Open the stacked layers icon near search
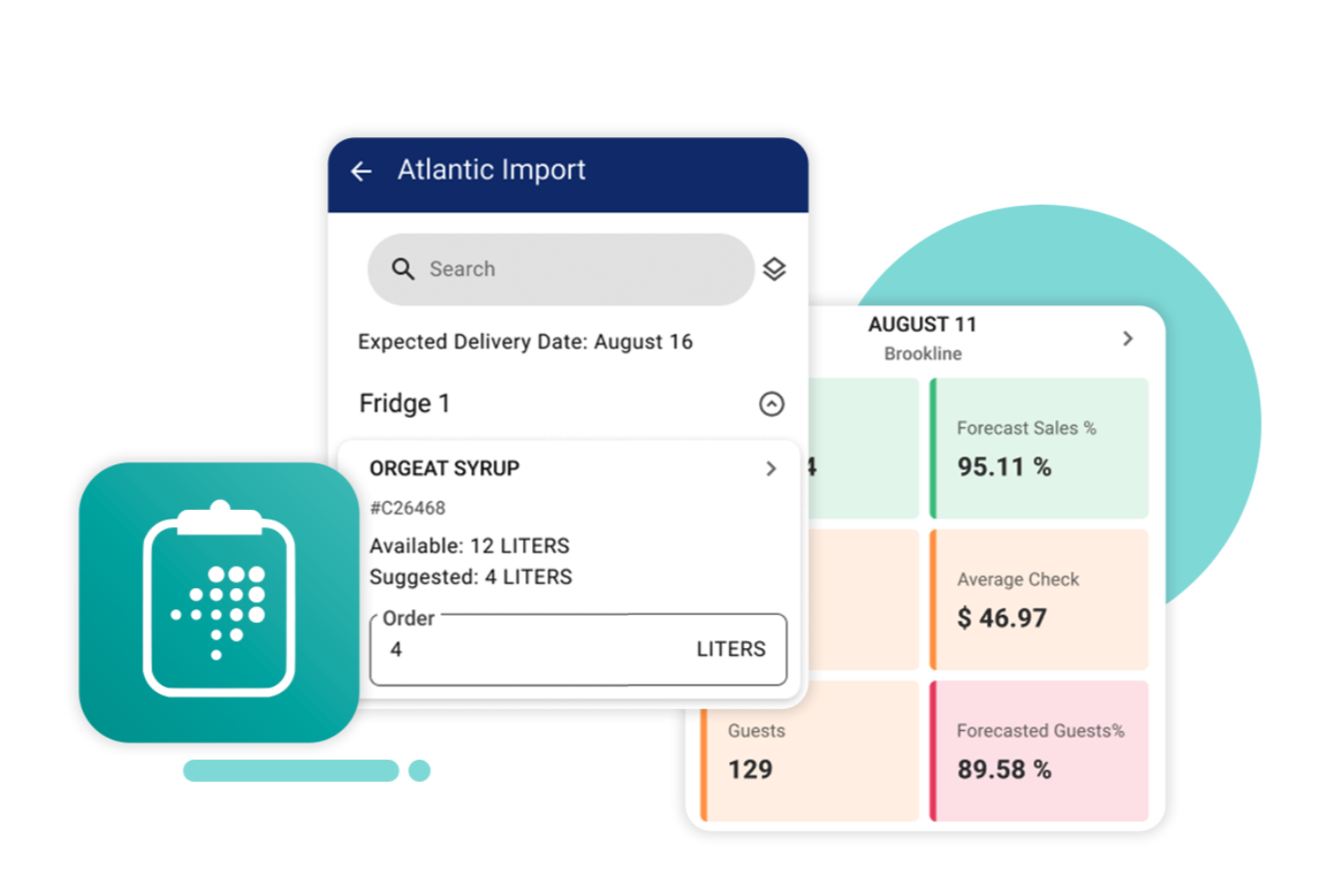The image size is (1340, 896). (x=774, y=269)
